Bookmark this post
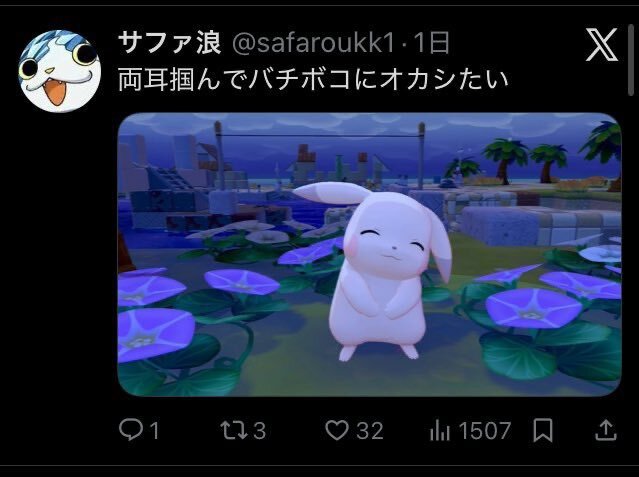This screenshot has width=639, height=477. [x=543, y=430]
